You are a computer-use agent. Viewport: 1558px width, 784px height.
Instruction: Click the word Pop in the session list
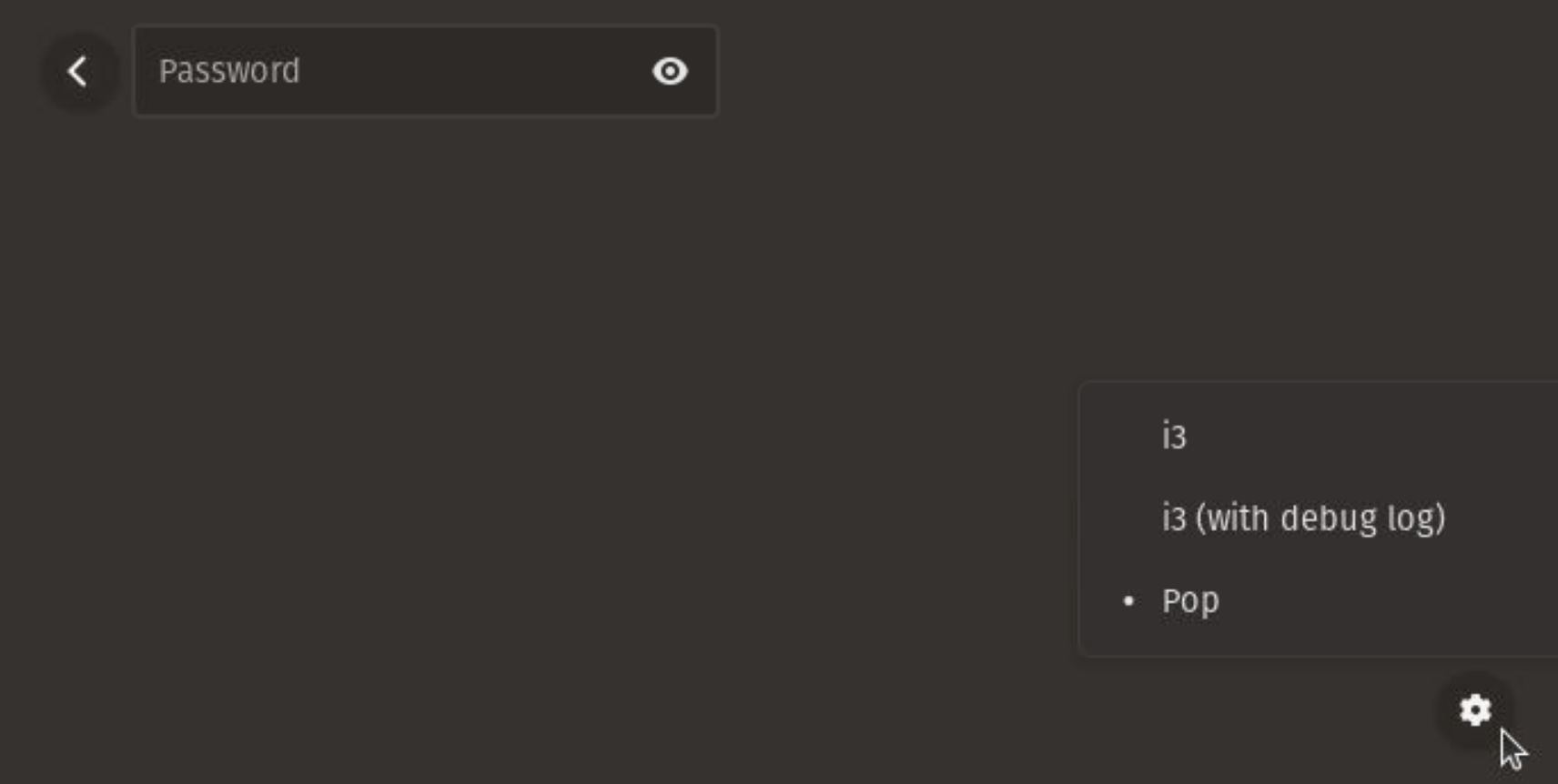click(1190, 601)
